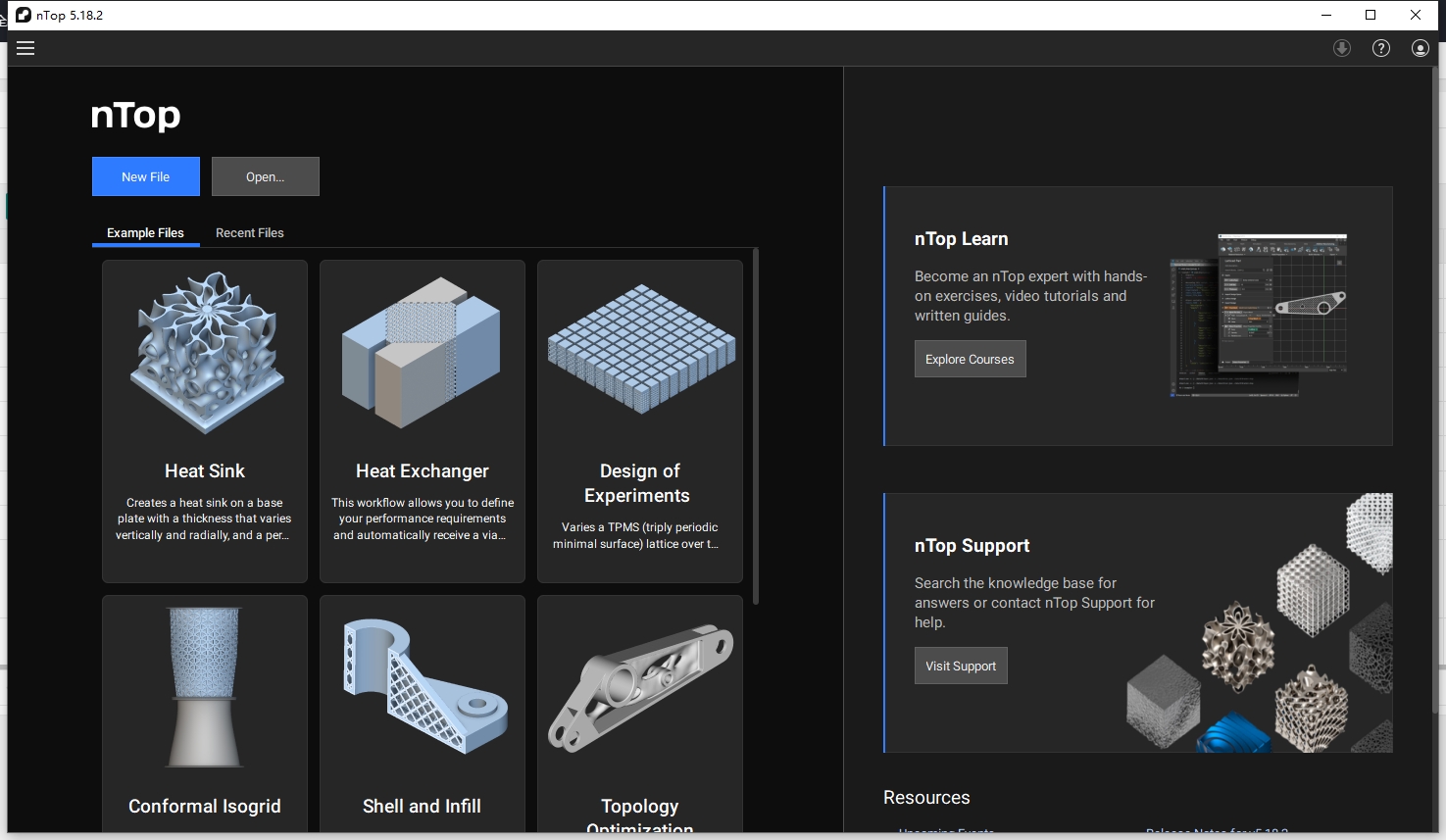Click the Explore Courses button
Image resolution: width=1446 pixels, height=840 pixels.
pyautogui.click(x=970, y=359)
